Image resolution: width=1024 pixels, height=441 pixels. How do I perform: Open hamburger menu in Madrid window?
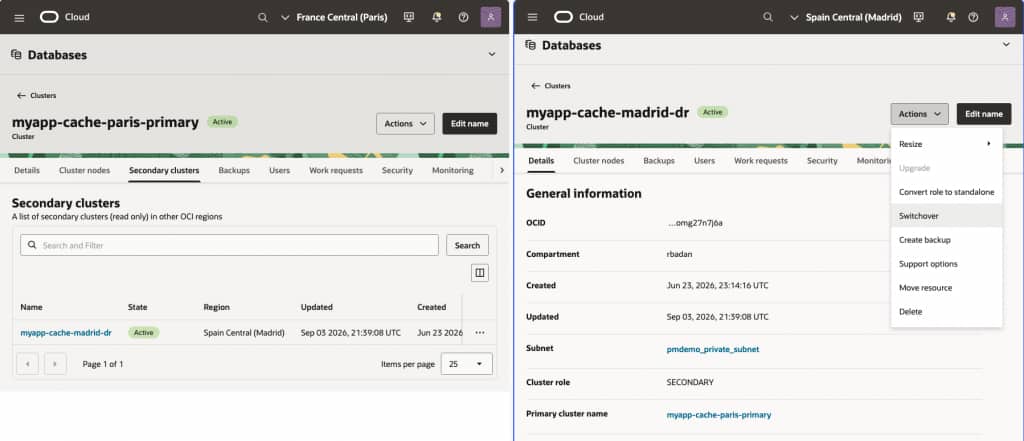532,18
